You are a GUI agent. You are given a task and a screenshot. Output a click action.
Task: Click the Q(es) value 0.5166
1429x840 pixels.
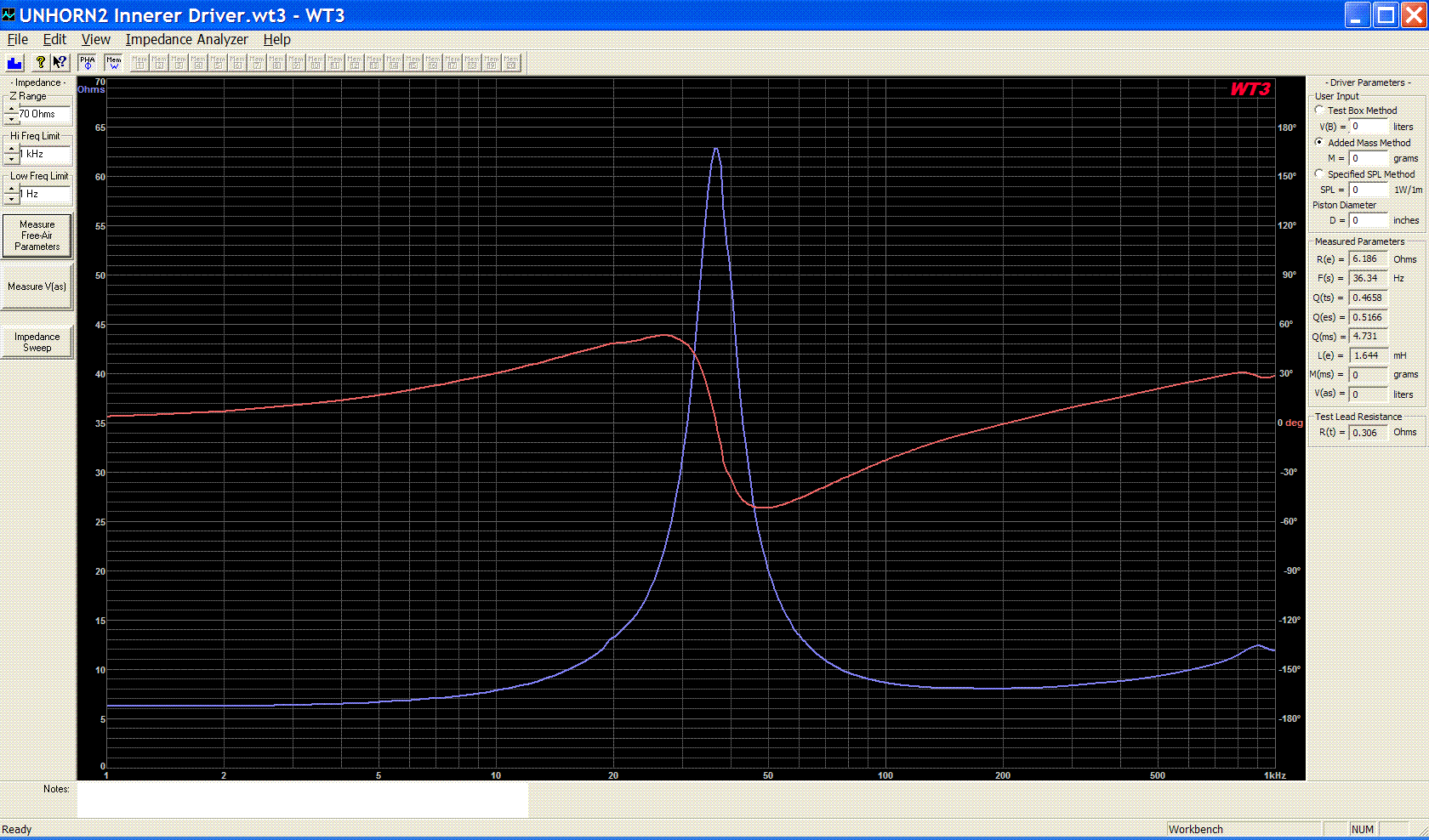coord(1369,317)
